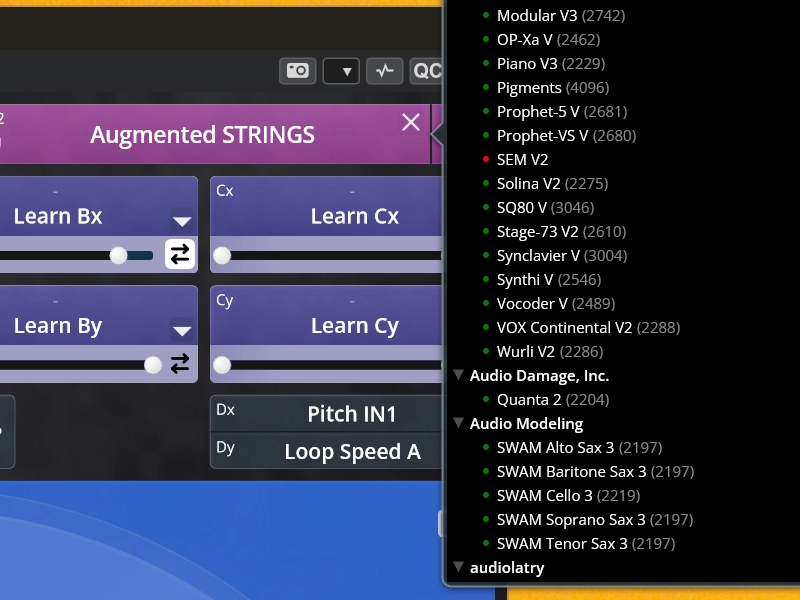Screen dimensions: 800x600
Task: Choose Synthi V from the list
Action: point(549,279)
